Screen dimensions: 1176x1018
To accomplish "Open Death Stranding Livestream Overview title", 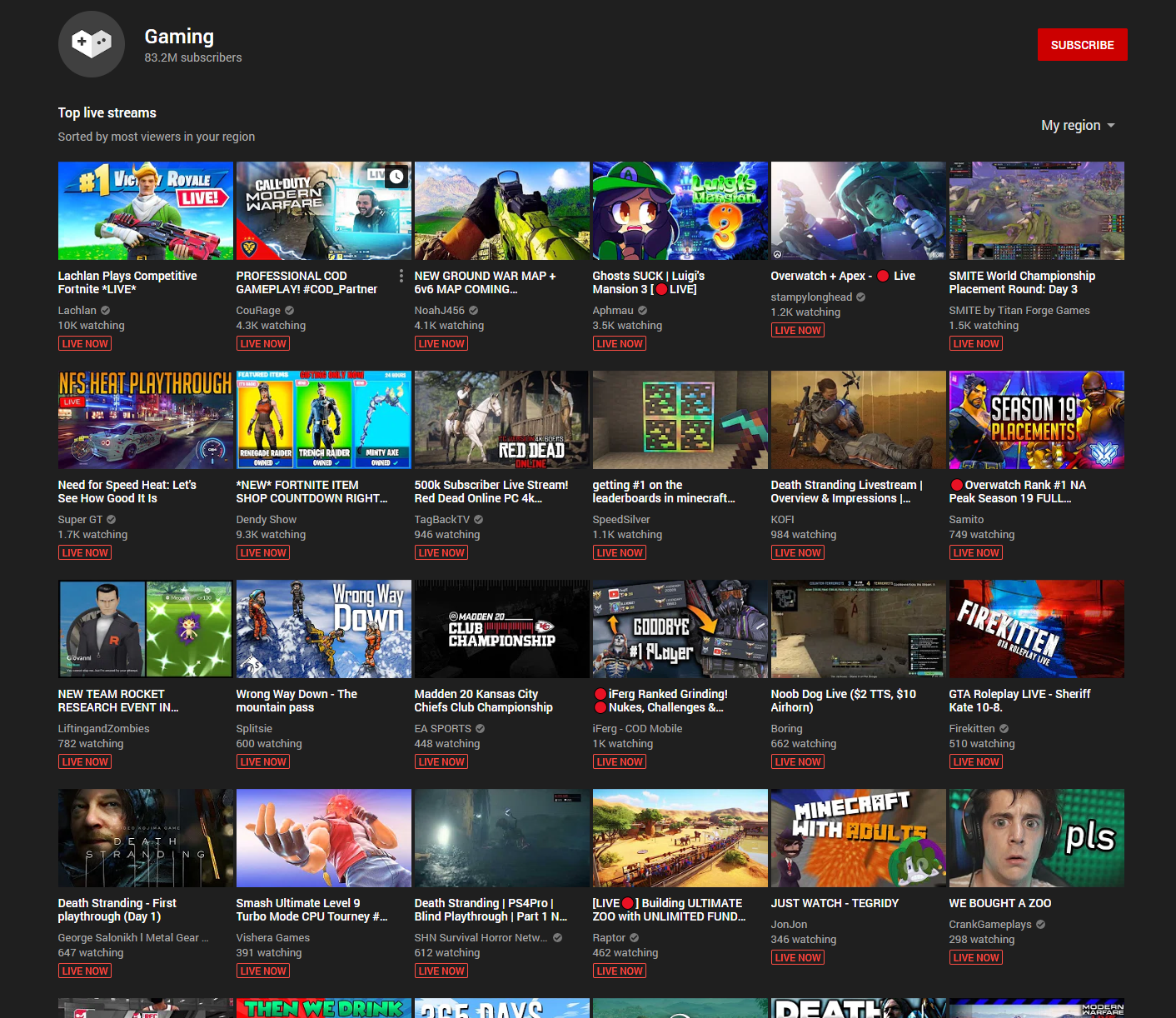I will 847,492.
